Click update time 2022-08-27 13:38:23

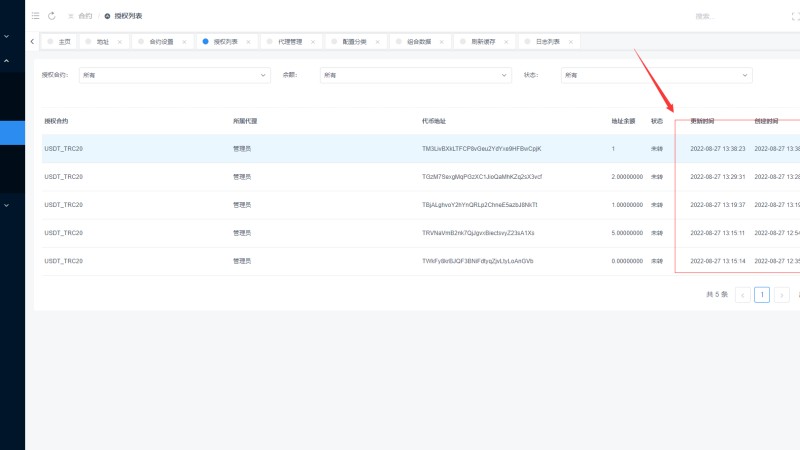[717, 148]
